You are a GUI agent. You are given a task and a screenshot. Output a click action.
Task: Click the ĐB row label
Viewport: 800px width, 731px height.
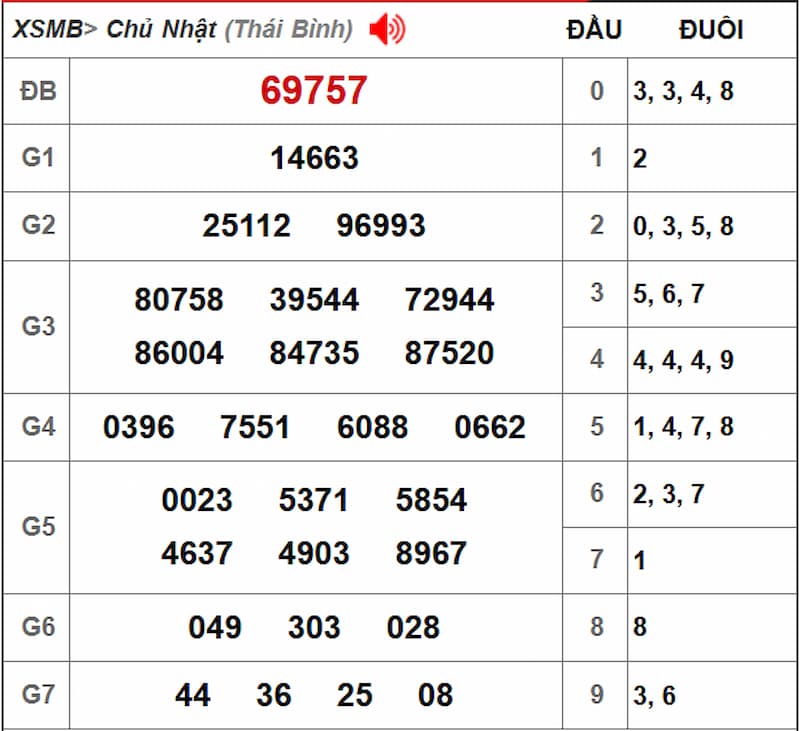point(37,91)
